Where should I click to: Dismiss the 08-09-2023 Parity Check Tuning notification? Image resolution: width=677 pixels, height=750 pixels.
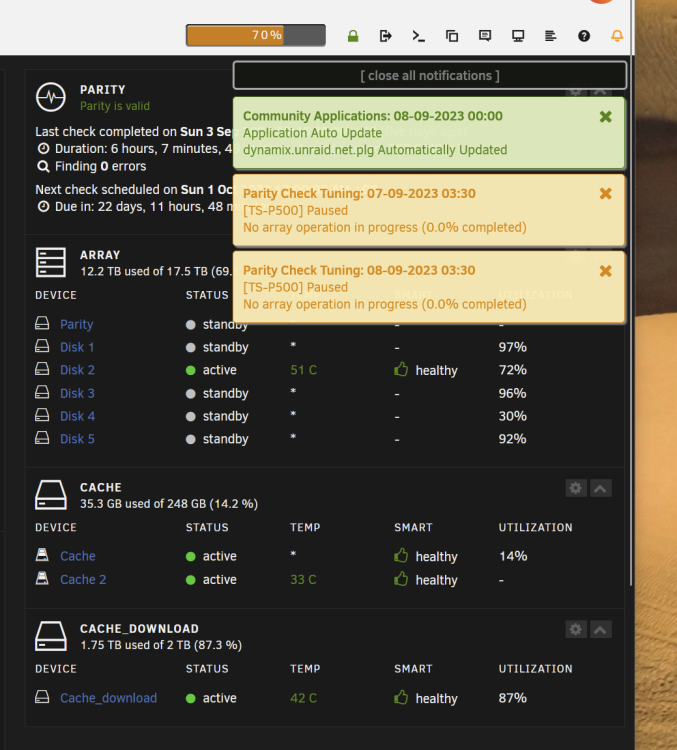point(606,271)
